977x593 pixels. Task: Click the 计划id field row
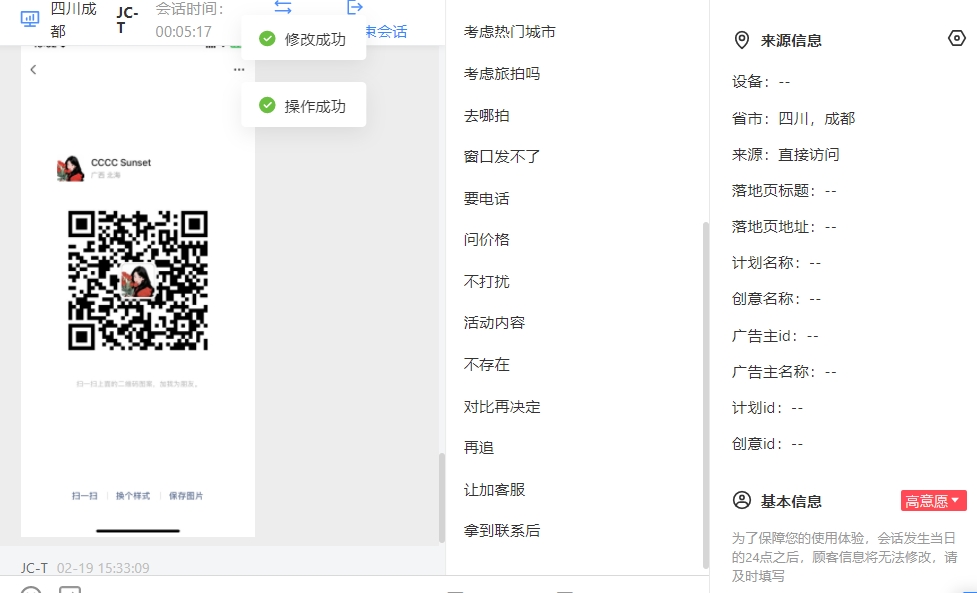(x=768, y=408)
